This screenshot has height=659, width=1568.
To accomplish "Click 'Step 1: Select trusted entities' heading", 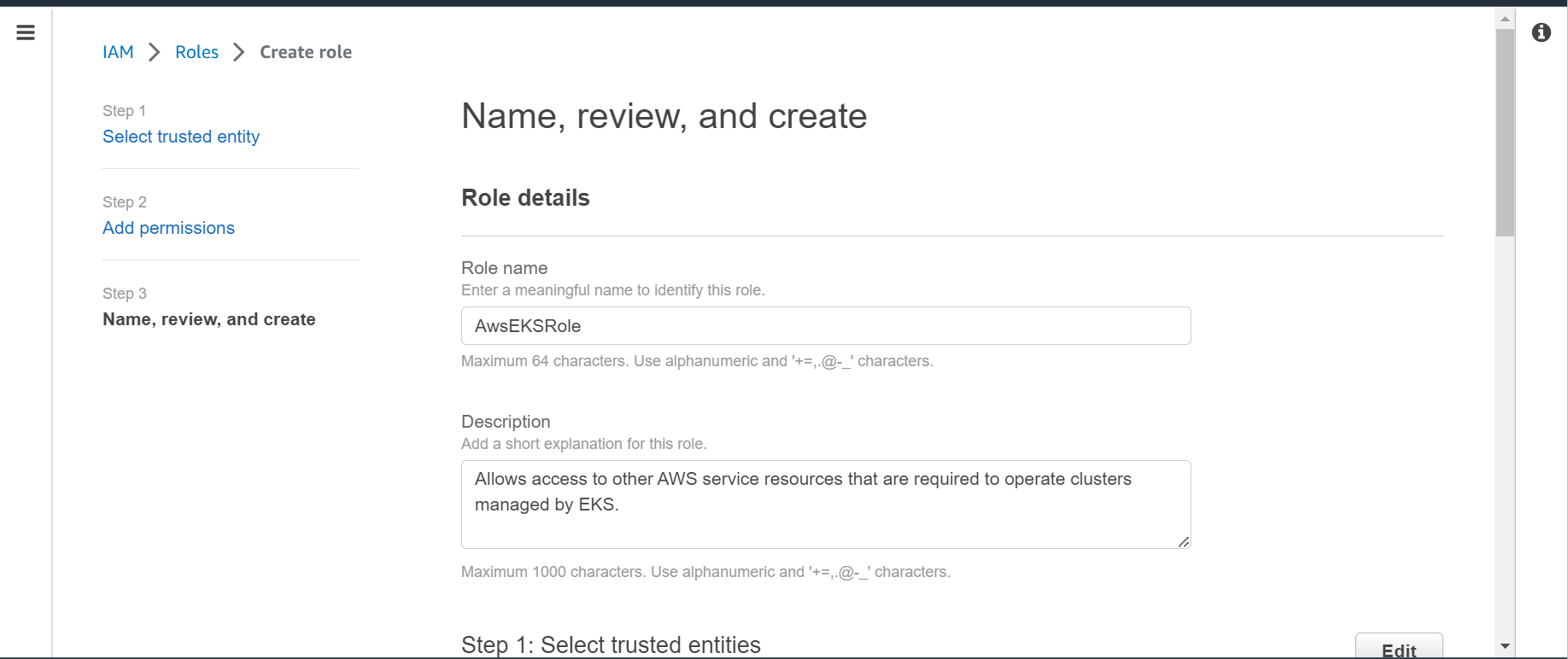I will coord(611,645).
